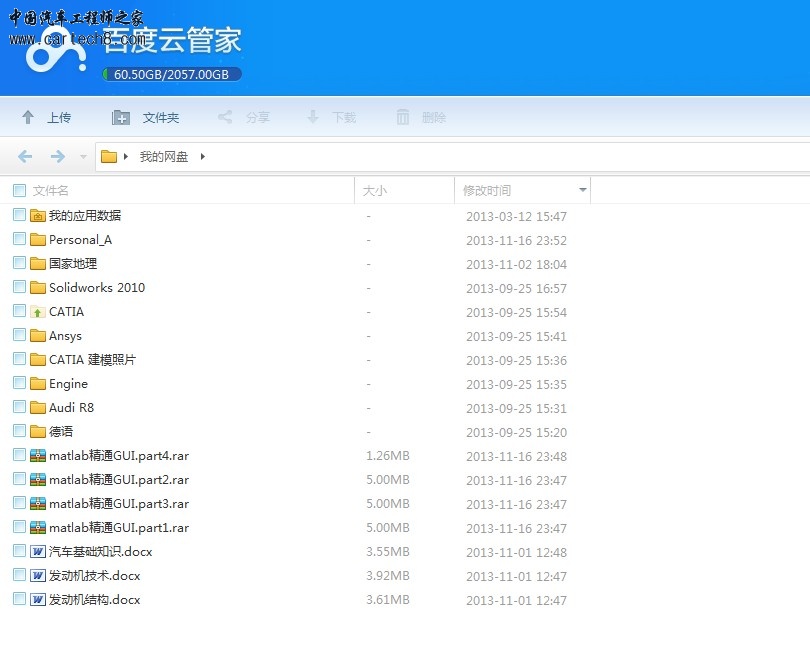
Task: Check the box for 我的应用数据
Action: click(x=20, y=214)
